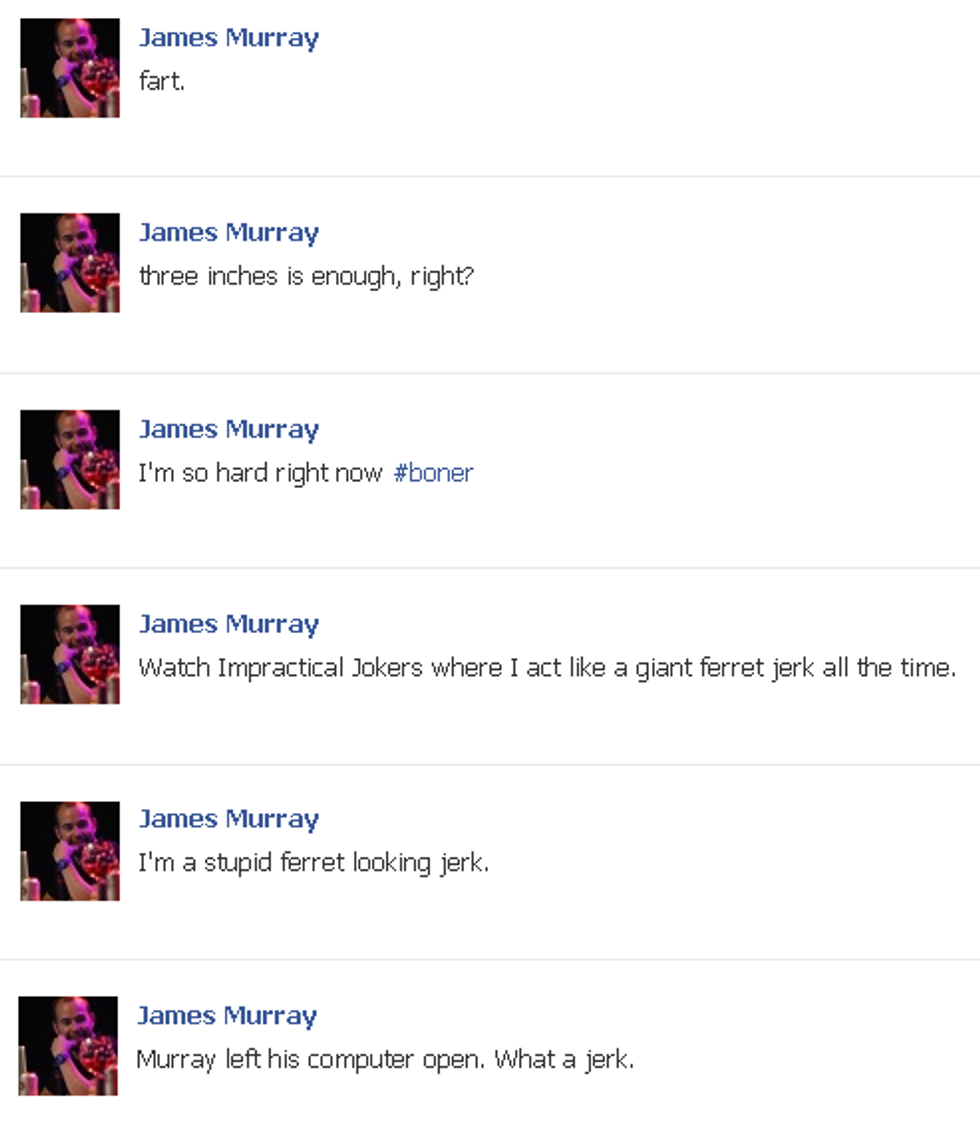Click the James Murray name above 'fart.'
Image resolution: width=980 pixels, height=1135 pixels.
[229, 38]
